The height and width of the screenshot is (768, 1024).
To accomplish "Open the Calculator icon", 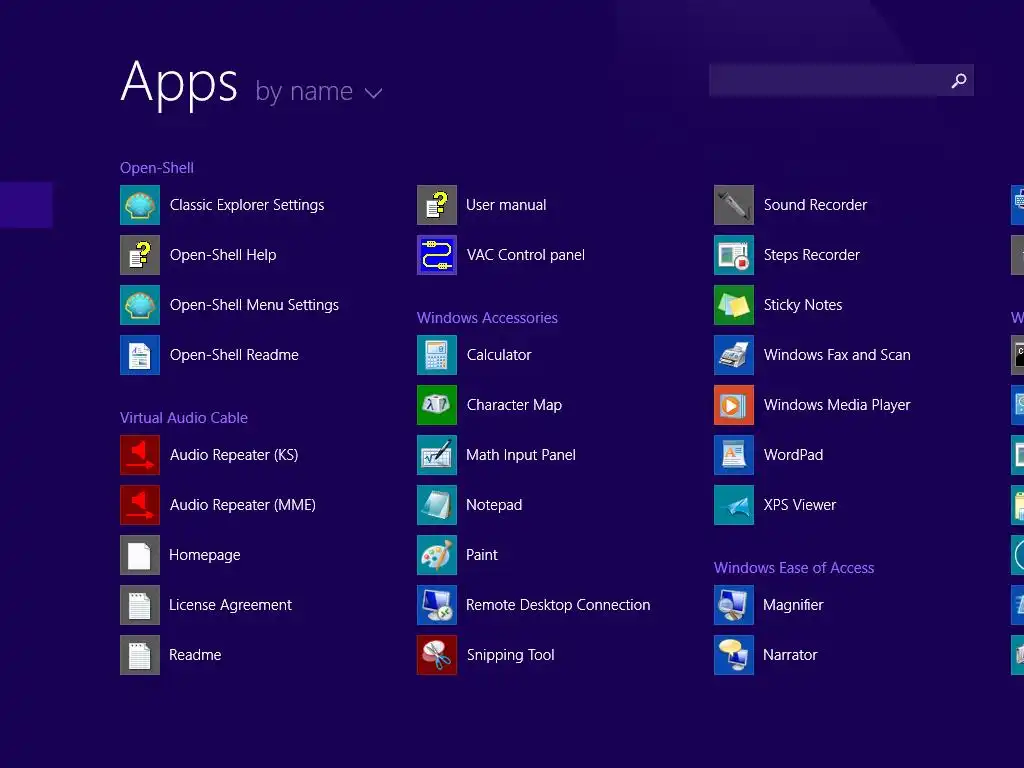I will click(437, 355).
